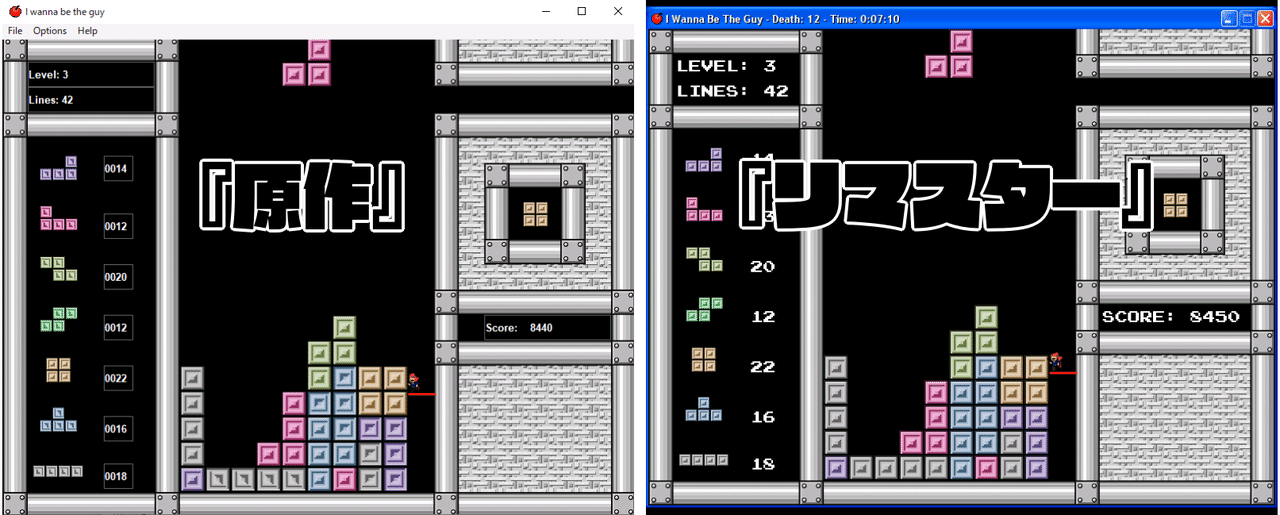Click the next-piece preview in remaster window

coord(1175,205)
